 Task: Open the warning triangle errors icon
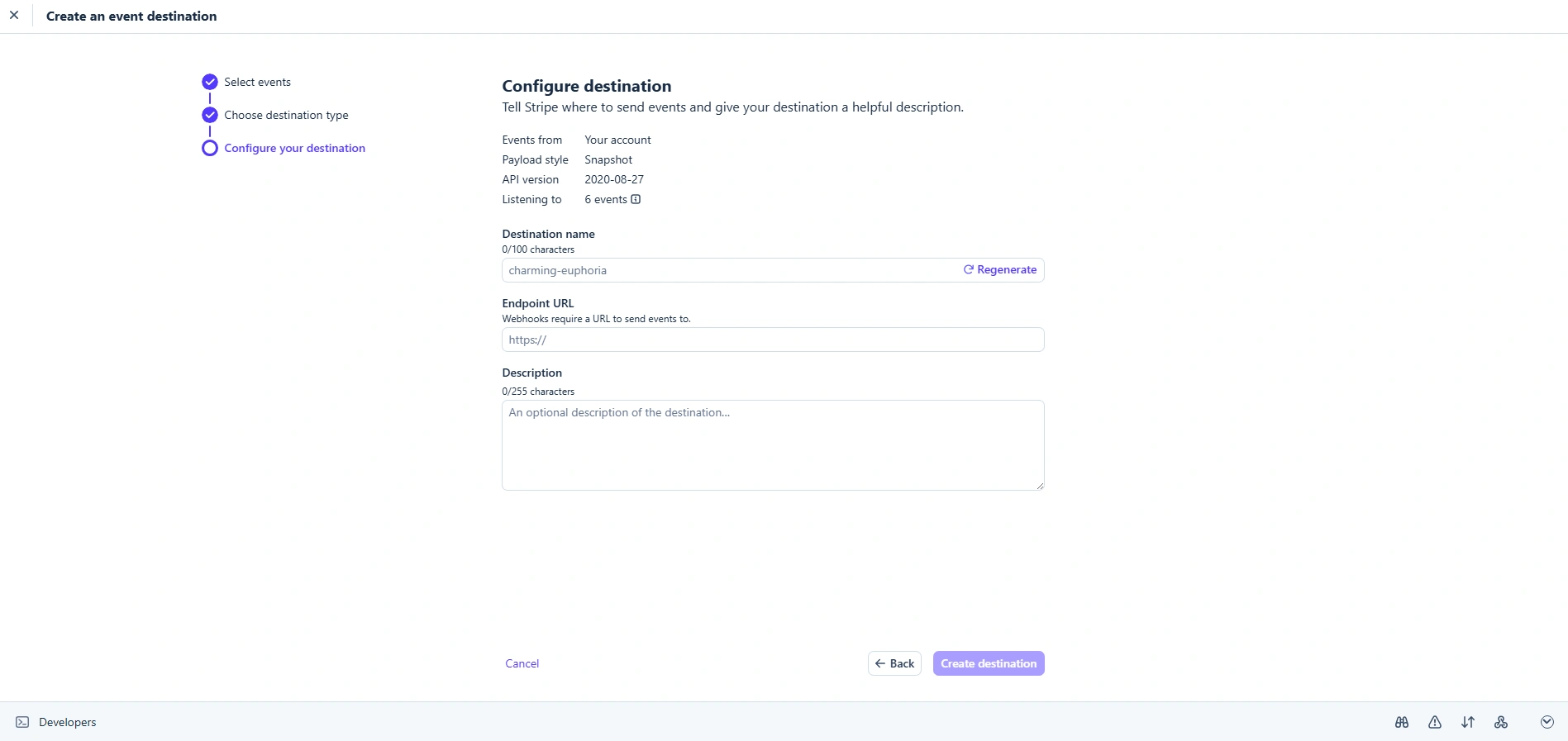pos(1435,722)
